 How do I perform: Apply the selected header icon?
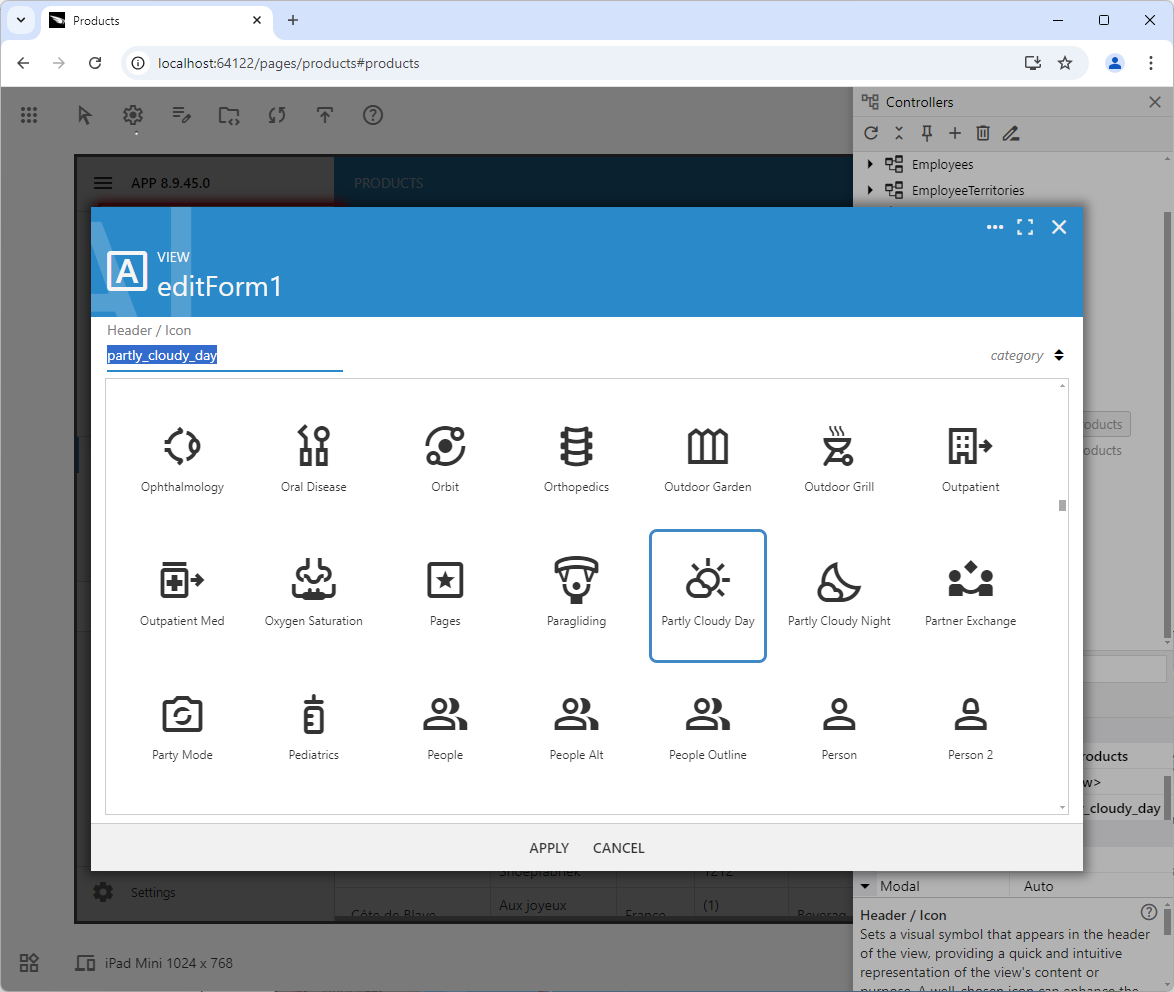(x=548, y=847)
